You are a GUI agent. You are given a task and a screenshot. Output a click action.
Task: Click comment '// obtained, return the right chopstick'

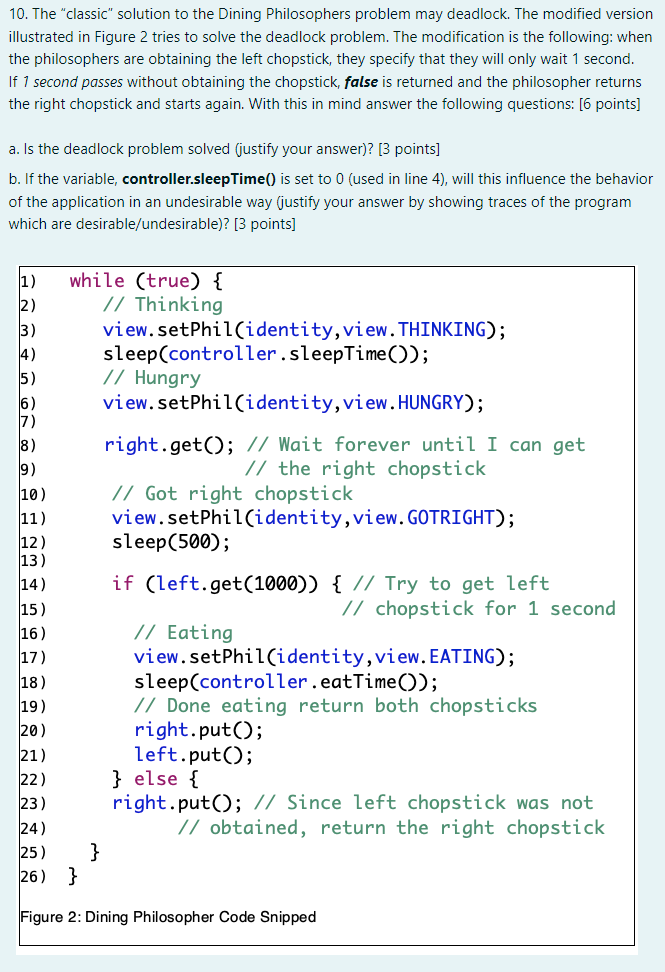(x=391, y=828)
